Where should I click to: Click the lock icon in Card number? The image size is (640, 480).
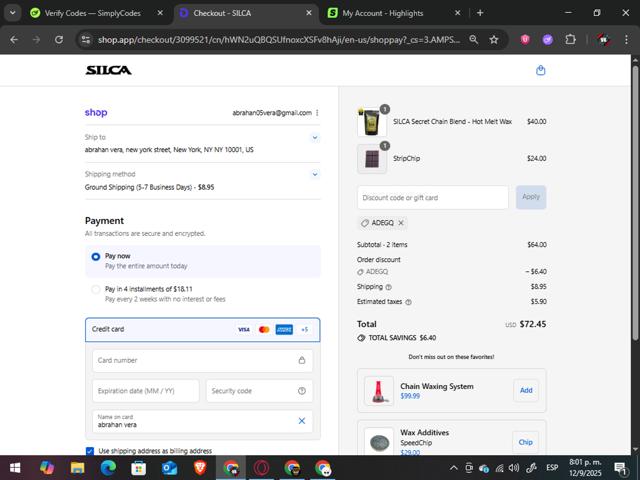point(302,360)
